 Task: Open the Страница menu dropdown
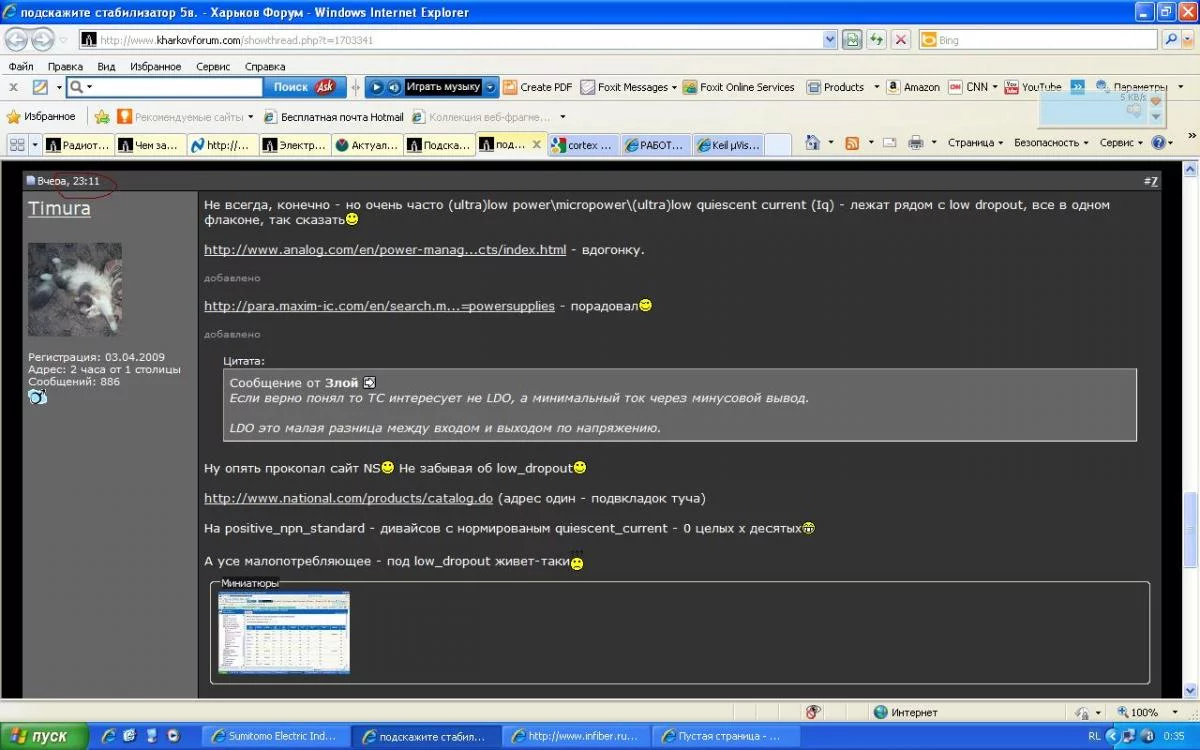point(975,143)
